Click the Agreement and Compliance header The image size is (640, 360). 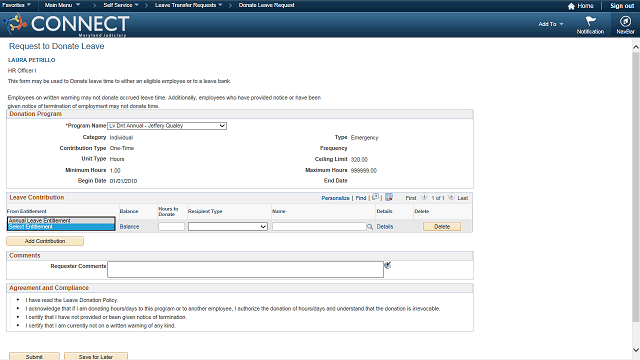(49, 288)
